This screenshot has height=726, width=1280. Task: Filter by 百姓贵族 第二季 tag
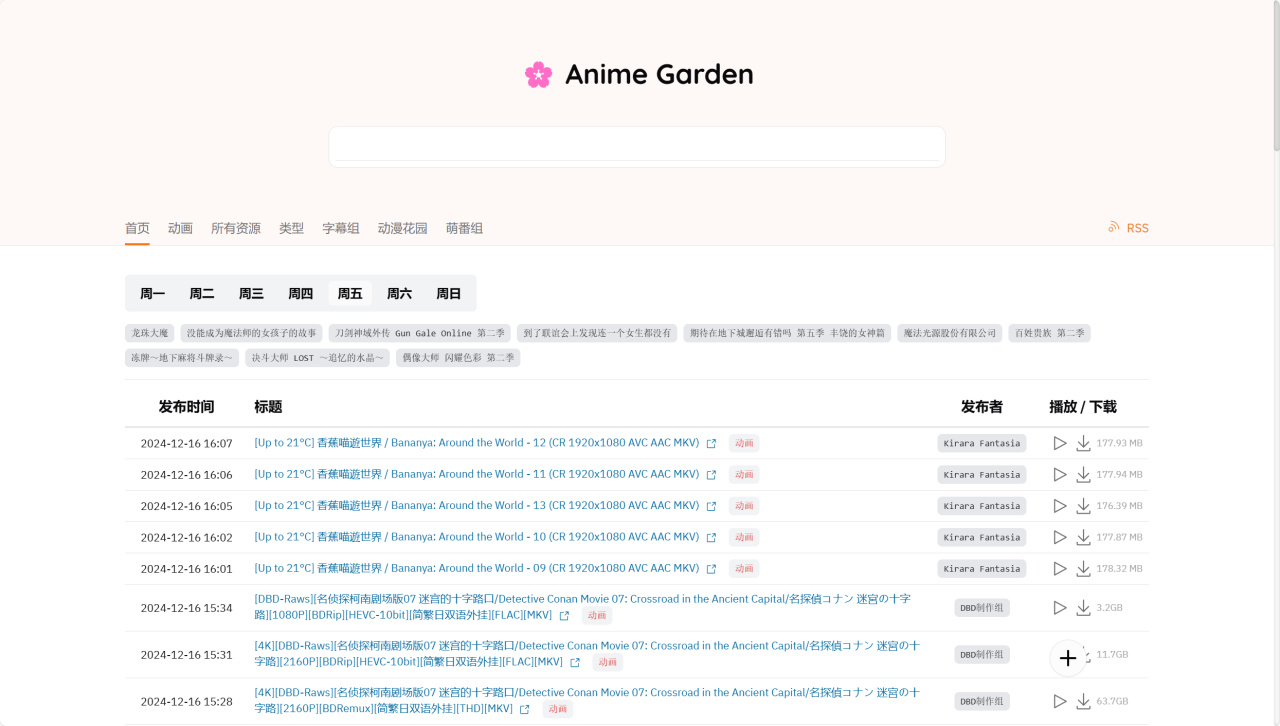tap(1049, 333)
